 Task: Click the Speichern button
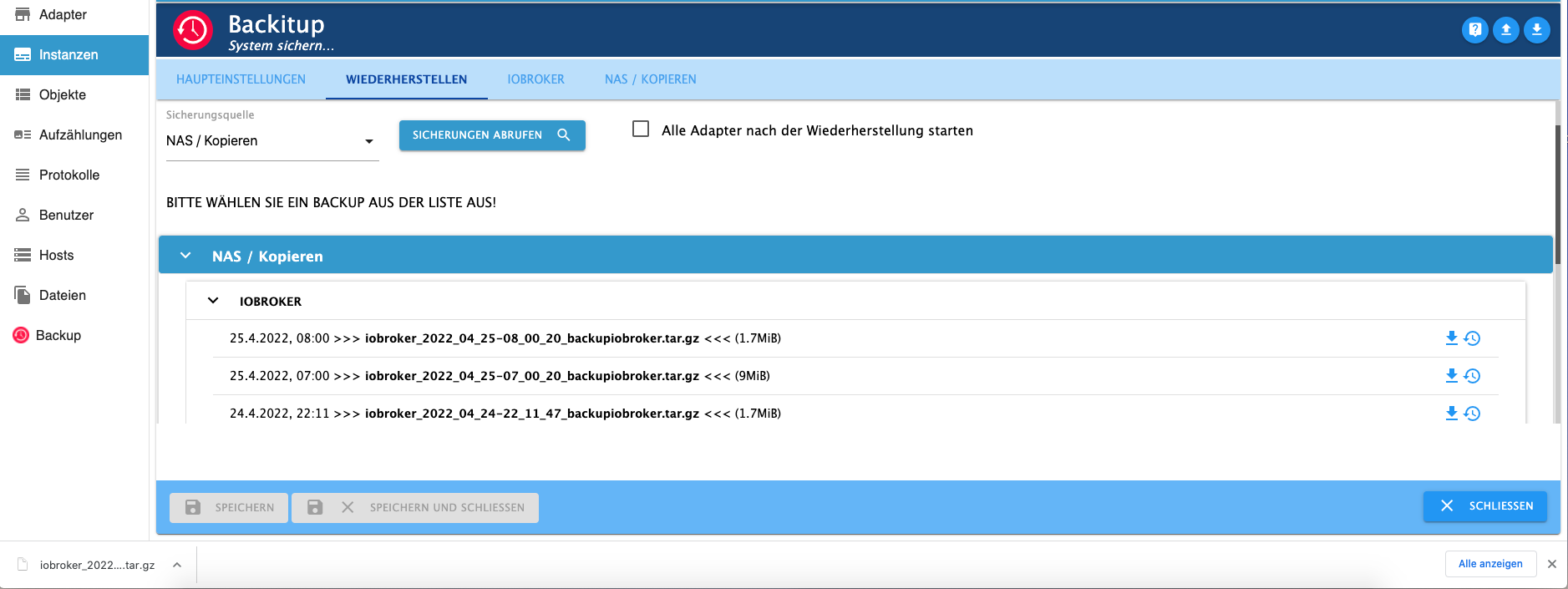tap(229, 507)
